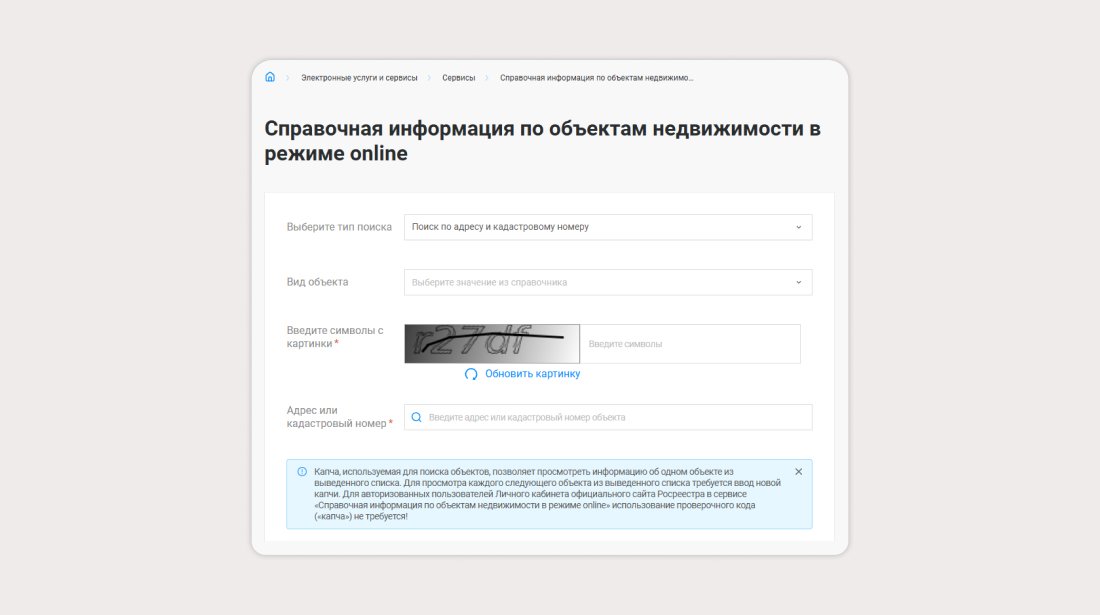The image size is (1100, 615).
Task: Click the 'Выберите тип поиска' label
Action: coord(339,227)
